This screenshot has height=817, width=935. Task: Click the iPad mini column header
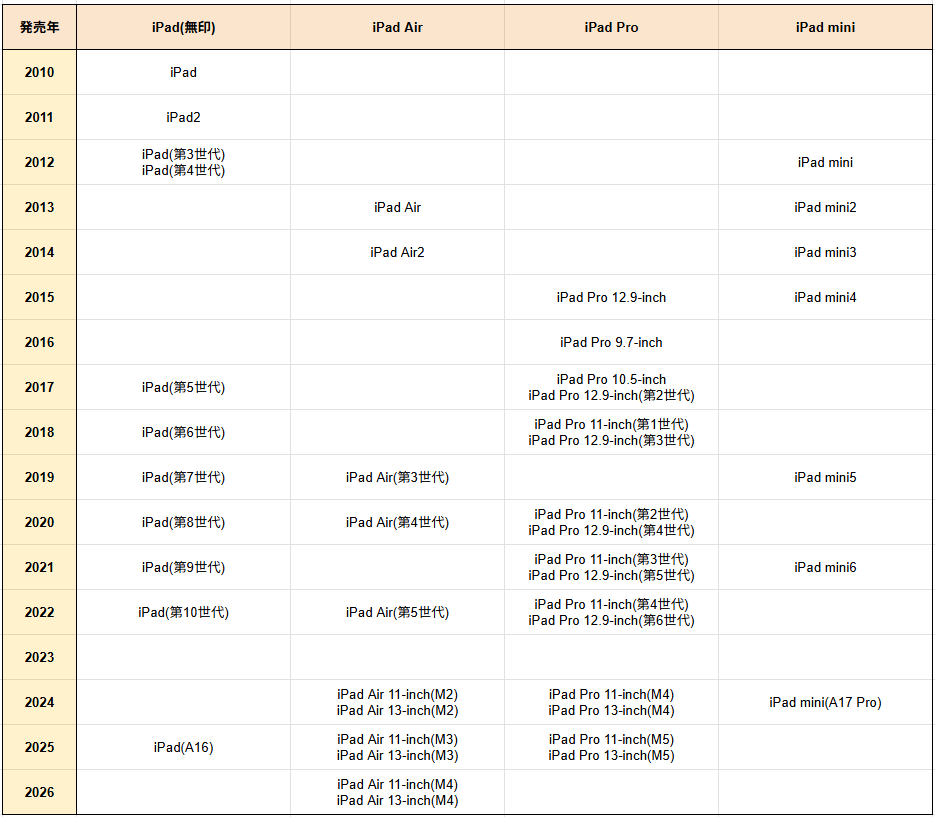coord(825,27)
